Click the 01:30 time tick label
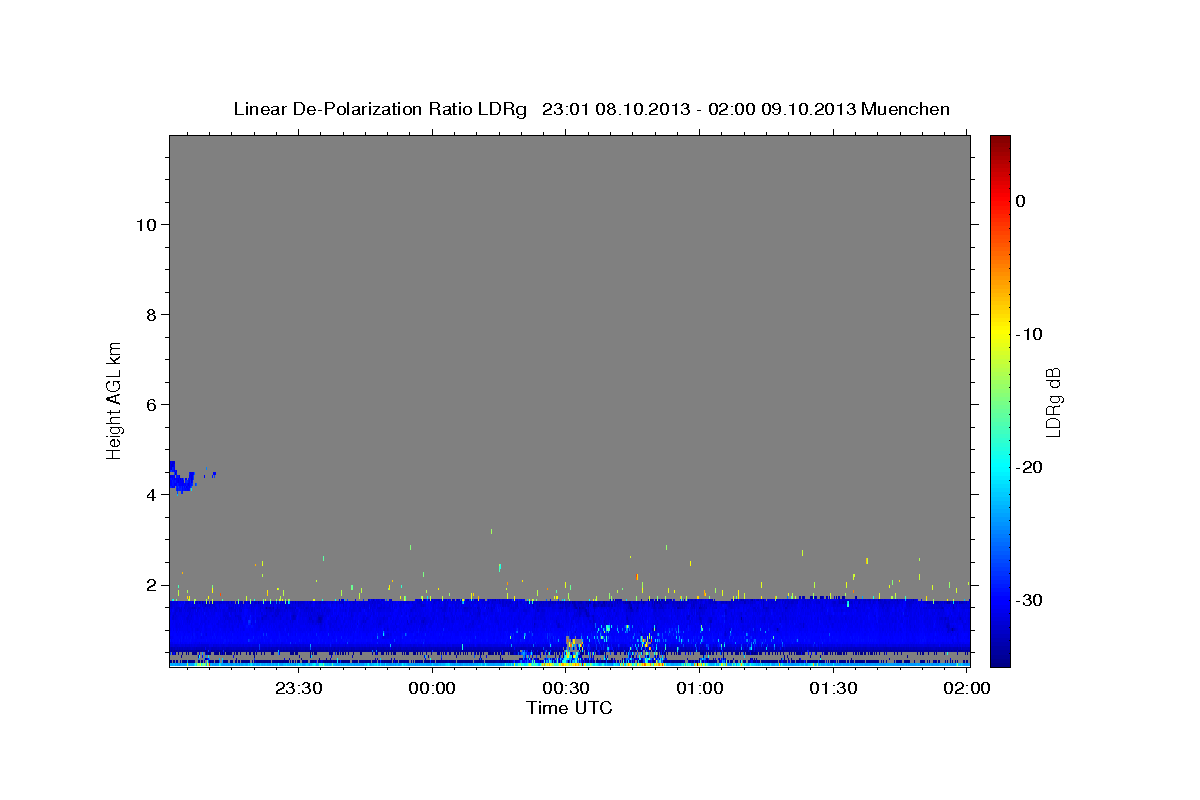The height and width of the screenshot is (800, 1200). [x=833, y=688]
